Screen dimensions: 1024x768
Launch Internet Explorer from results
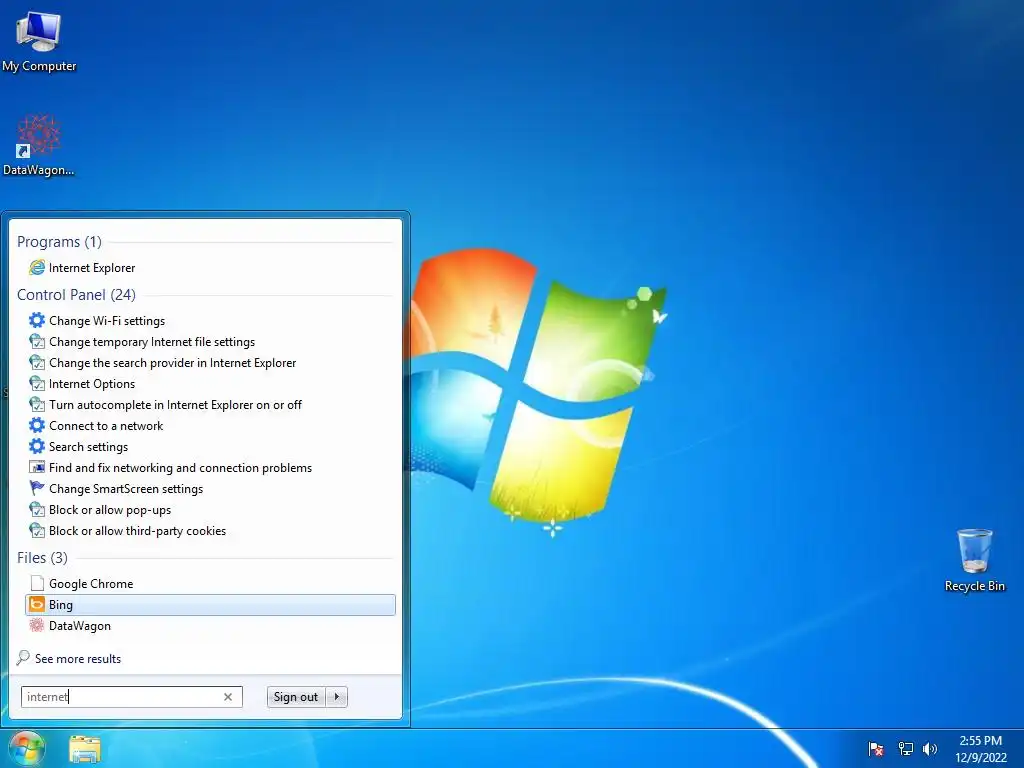92,268
